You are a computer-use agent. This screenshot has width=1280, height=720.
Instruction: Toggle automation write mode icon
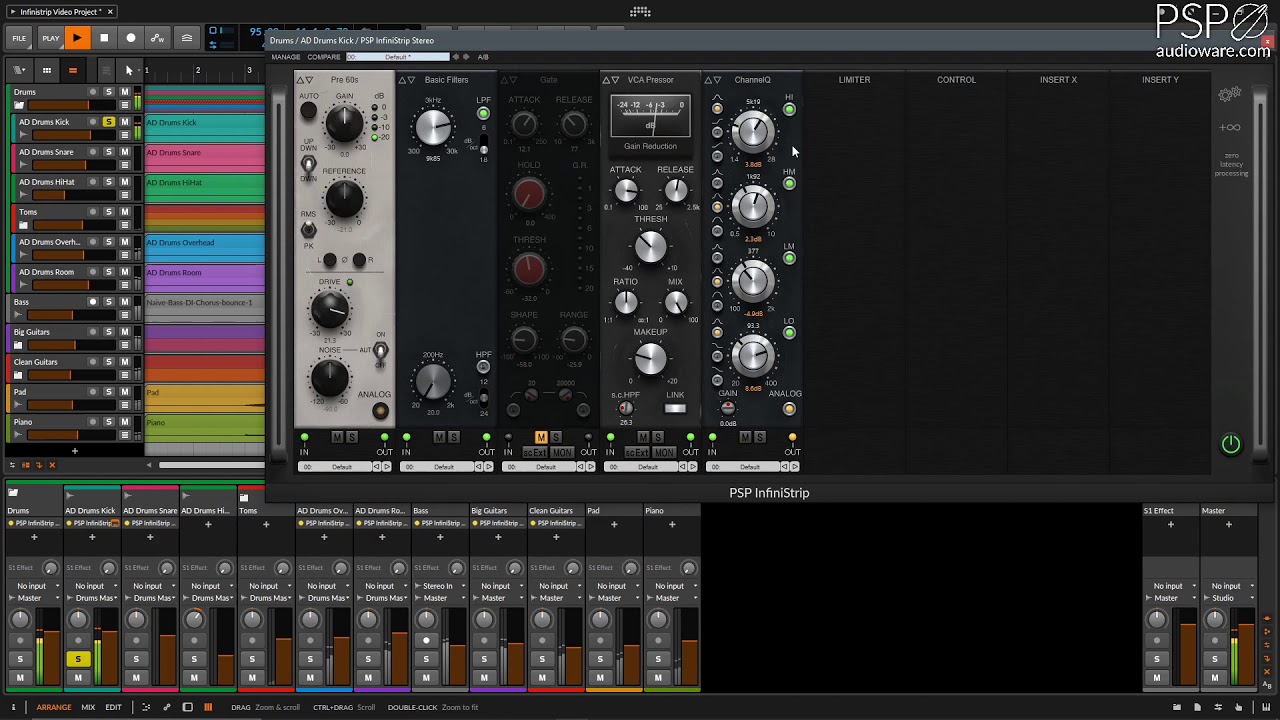[x=157, y=38]
